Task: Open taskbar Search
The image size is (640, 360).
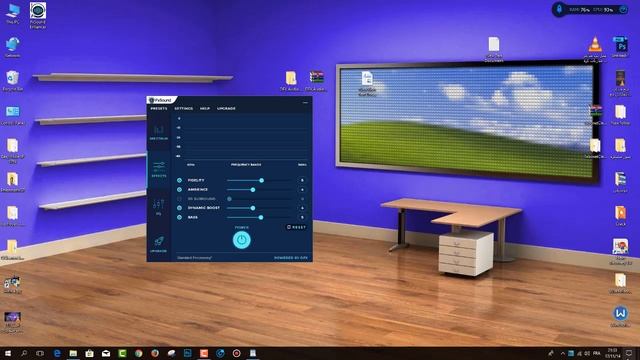Action: [24, 353]
